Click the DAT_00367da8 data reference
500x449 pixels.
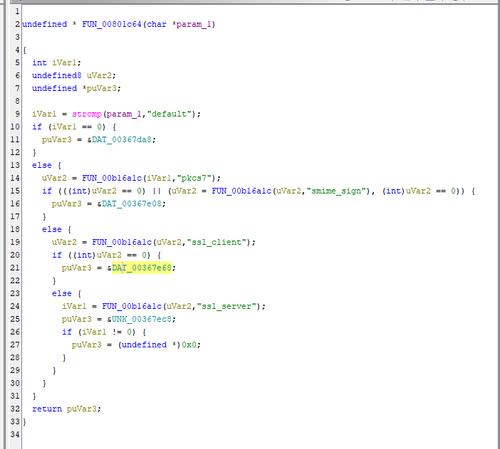pyautogui.click(x=122, y=140)
